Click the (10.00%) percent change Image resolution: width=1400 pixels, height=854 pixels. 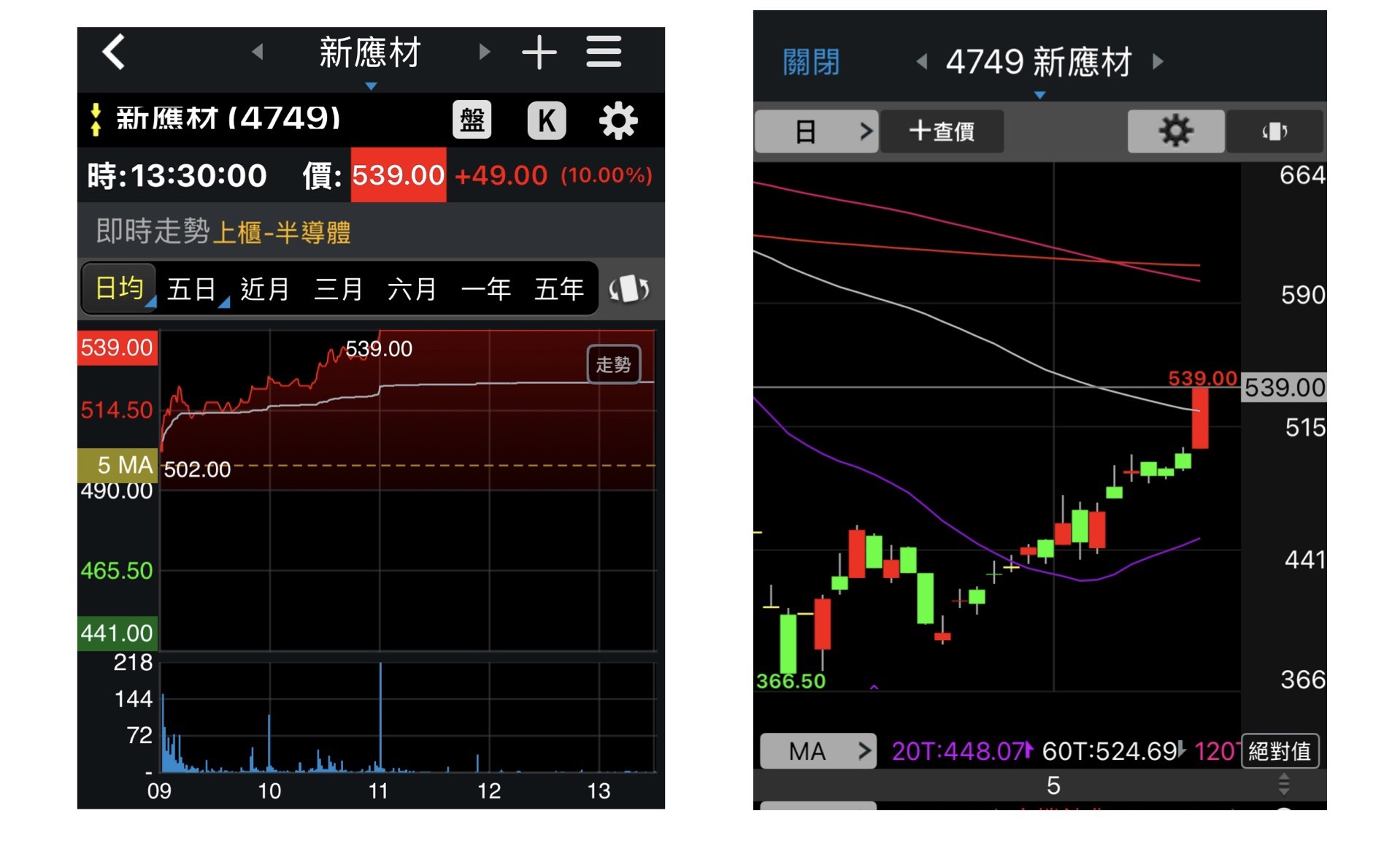tap(607, 175)
